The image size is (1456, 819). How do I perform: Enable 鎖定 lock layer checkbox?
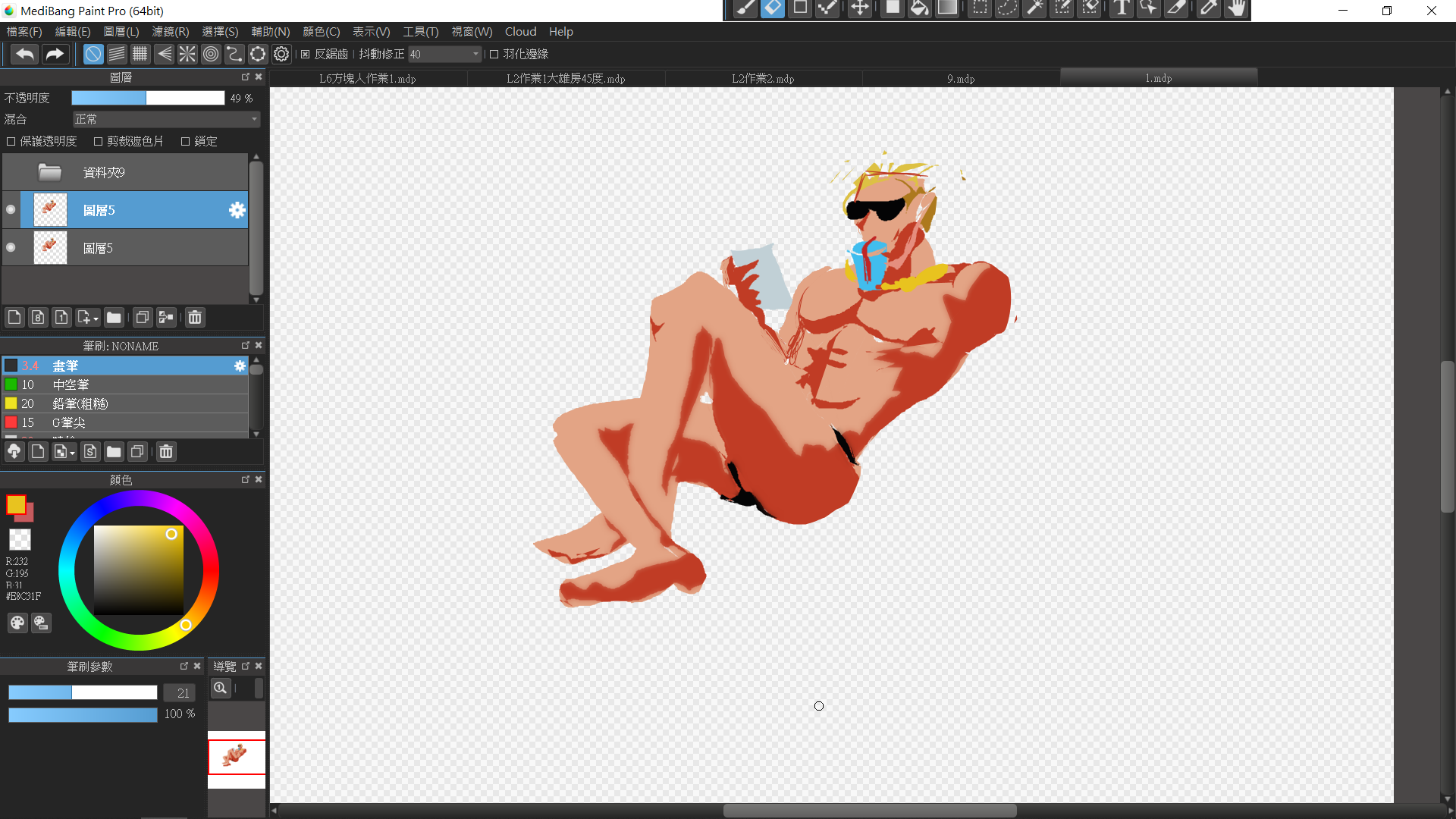185,141
